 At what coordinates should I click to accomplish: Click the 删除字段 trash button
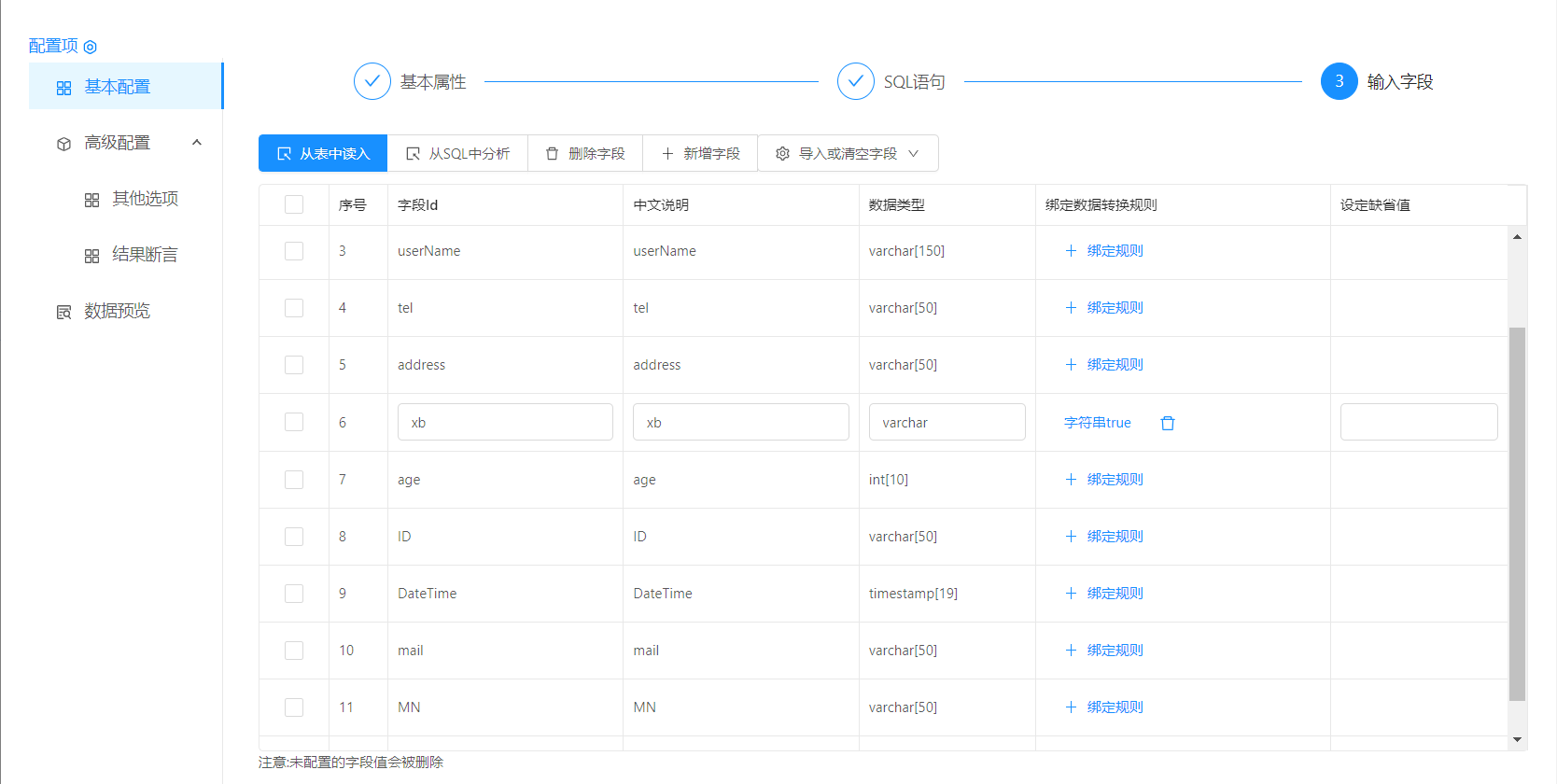point(585,154)
